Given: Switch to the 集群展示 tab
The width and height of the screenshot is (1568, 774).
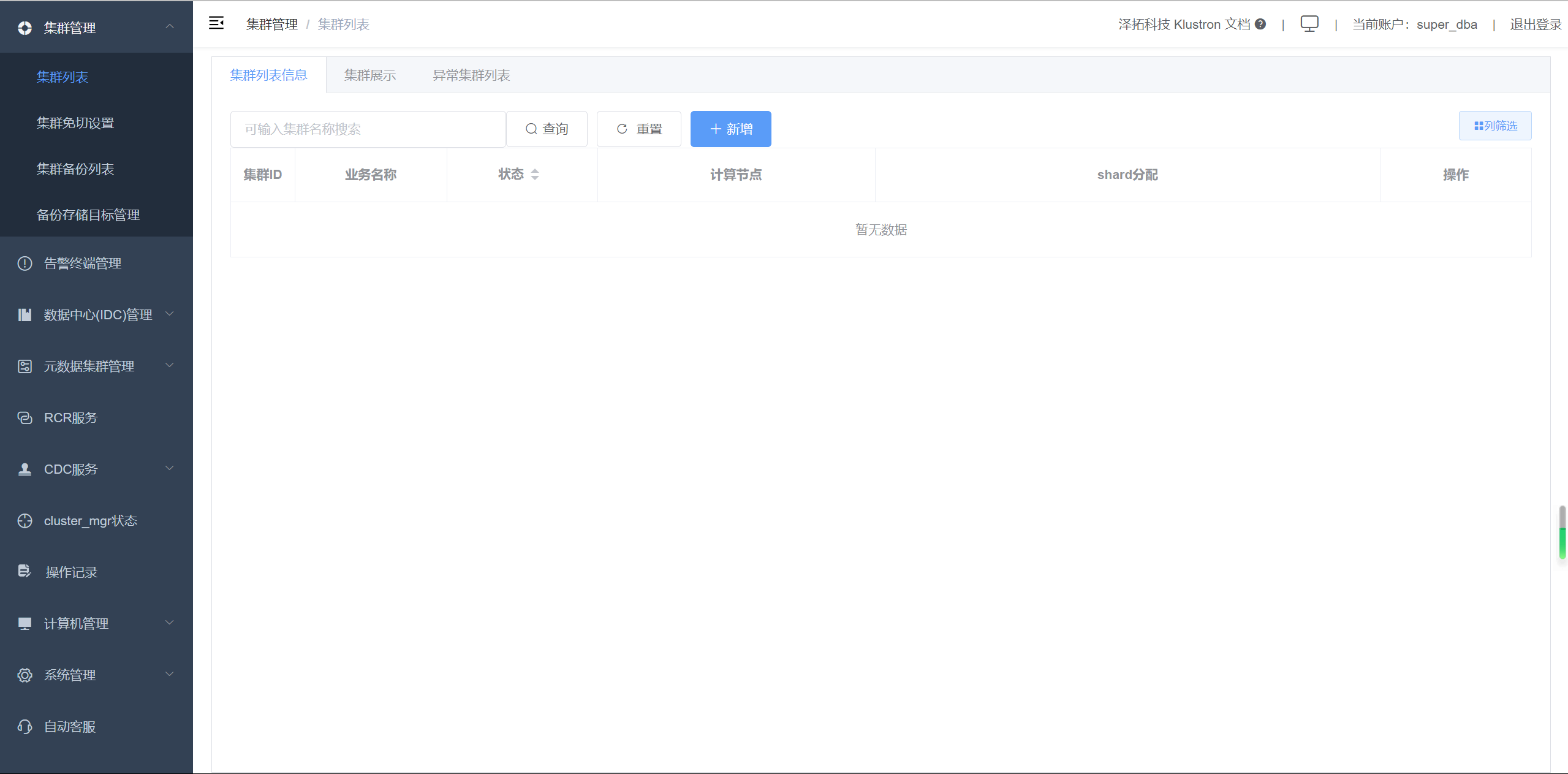Looking at the screenshot, I should pos(369,75).
